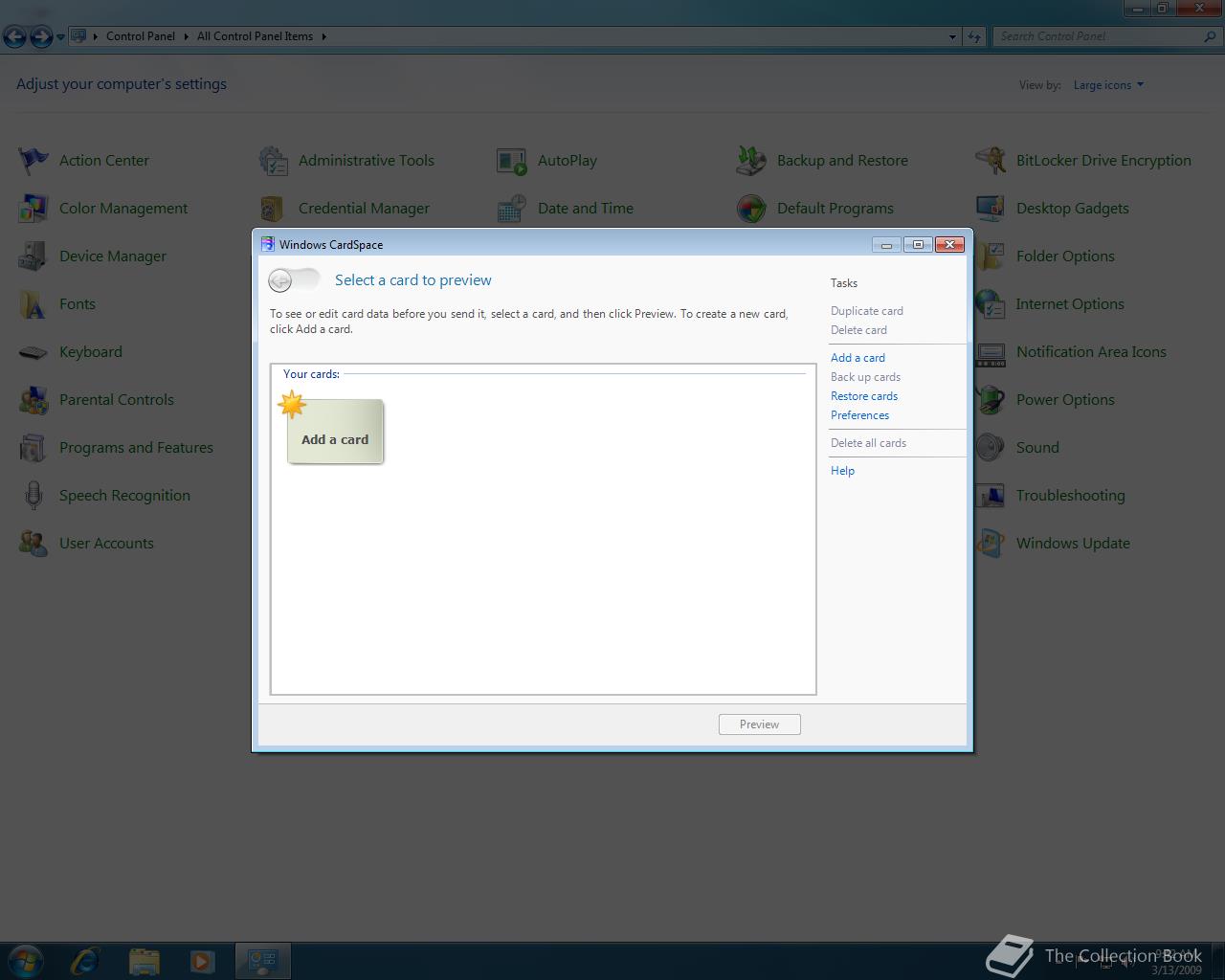Click the Back up cards link
Screen dimensions: 1225x980
click(865, 377)
